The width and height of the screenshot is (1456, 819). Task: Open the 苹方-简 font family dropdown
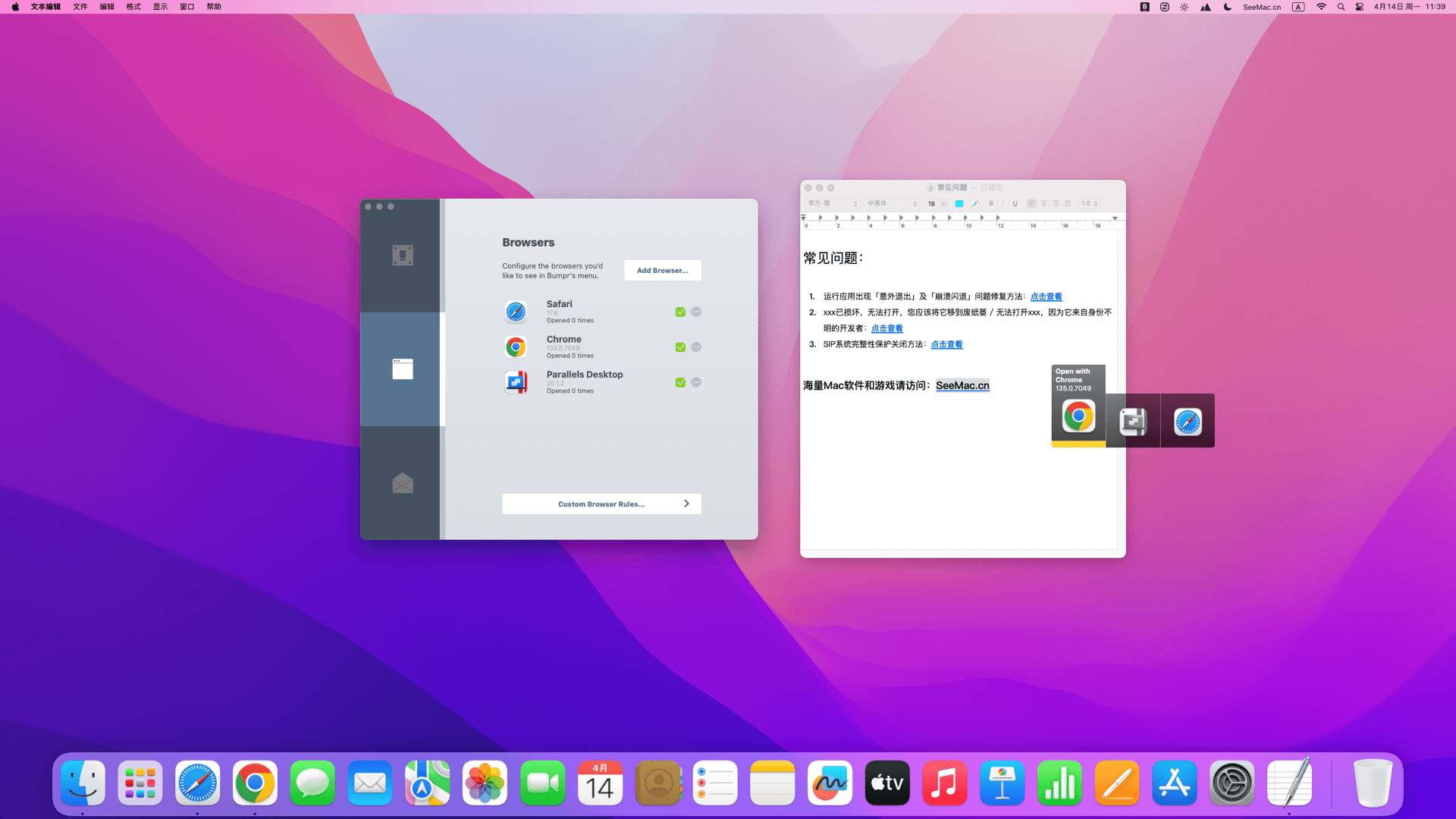(x=832, y=203)
